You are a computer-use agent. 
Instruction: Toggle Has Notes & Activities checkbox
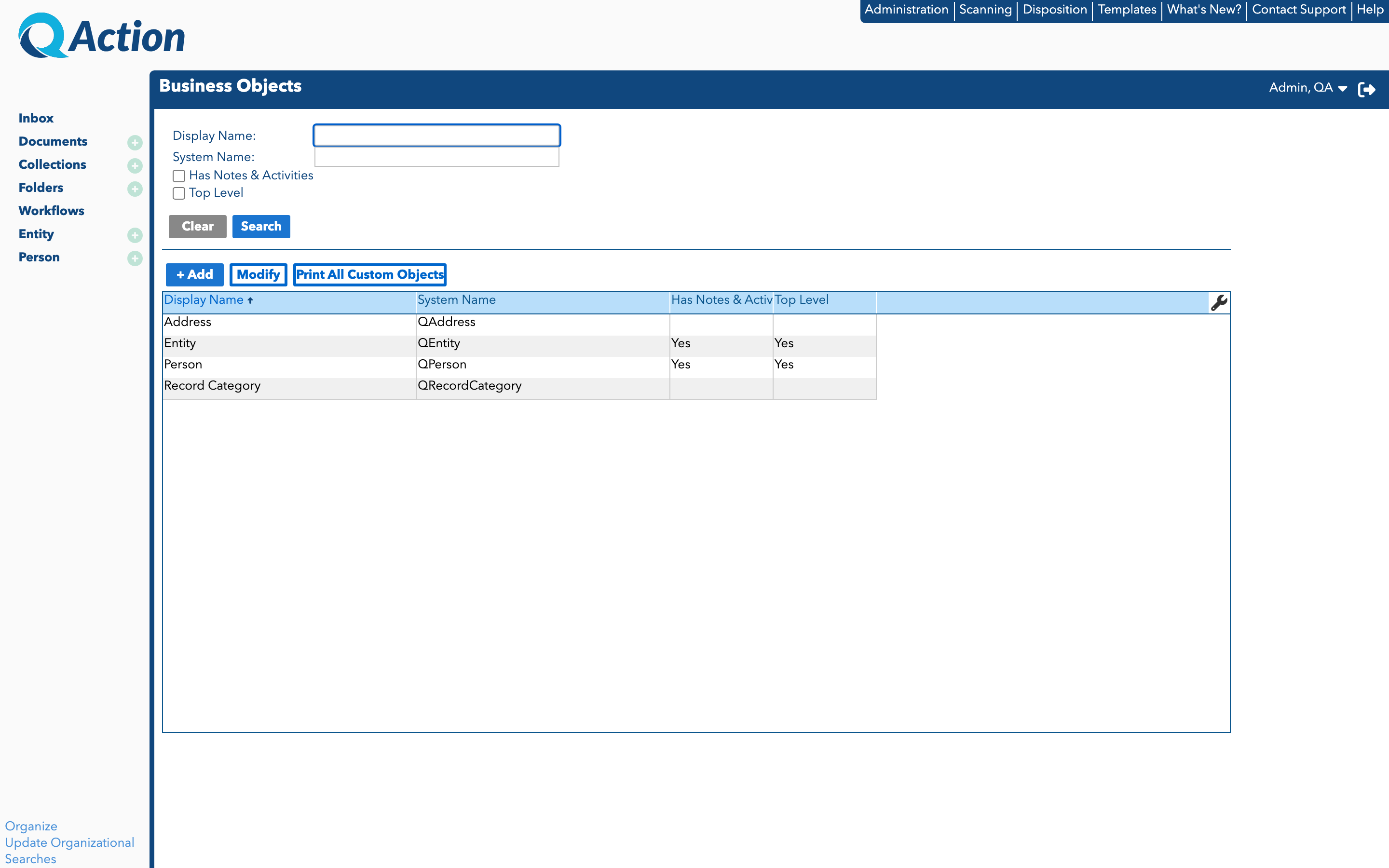(x=179, y=176)
